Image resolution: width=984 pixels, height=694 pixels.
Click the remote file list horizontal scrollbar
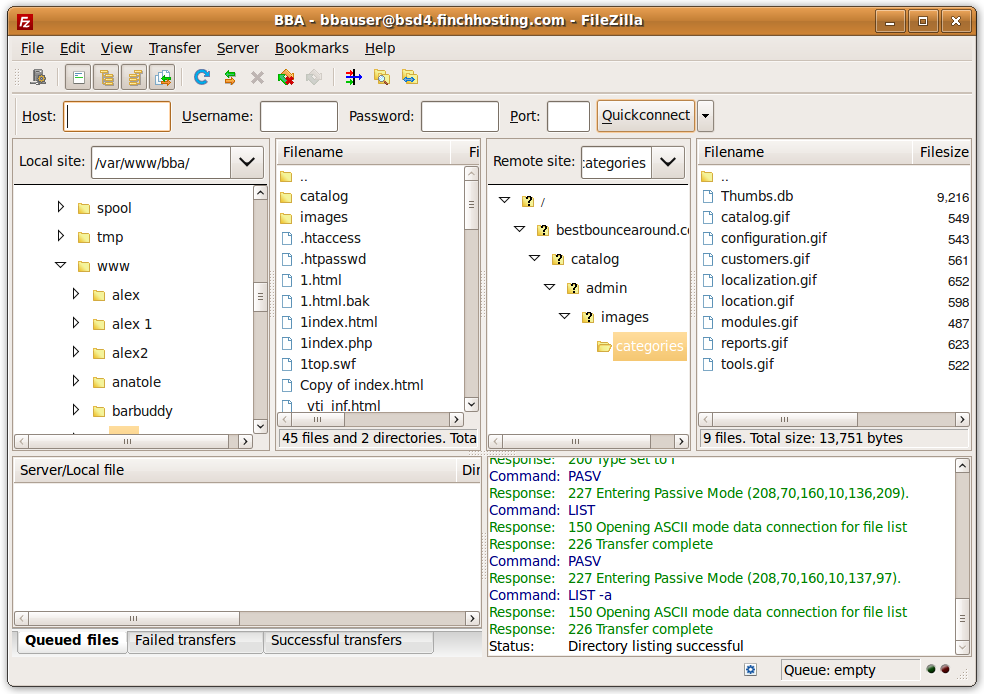(833, 419)
